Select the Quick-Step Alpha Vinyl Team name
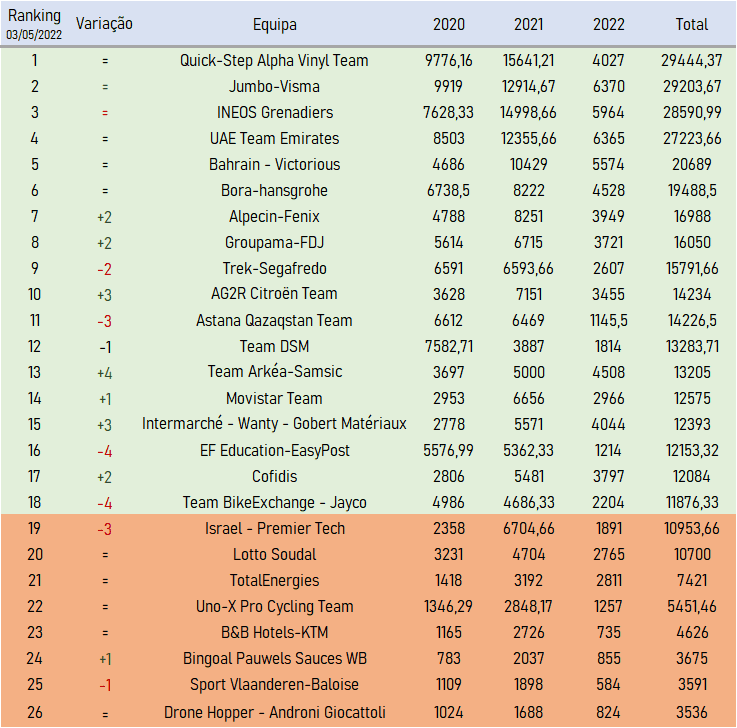This screenshot has height=728, width=737. pos(274,60)
